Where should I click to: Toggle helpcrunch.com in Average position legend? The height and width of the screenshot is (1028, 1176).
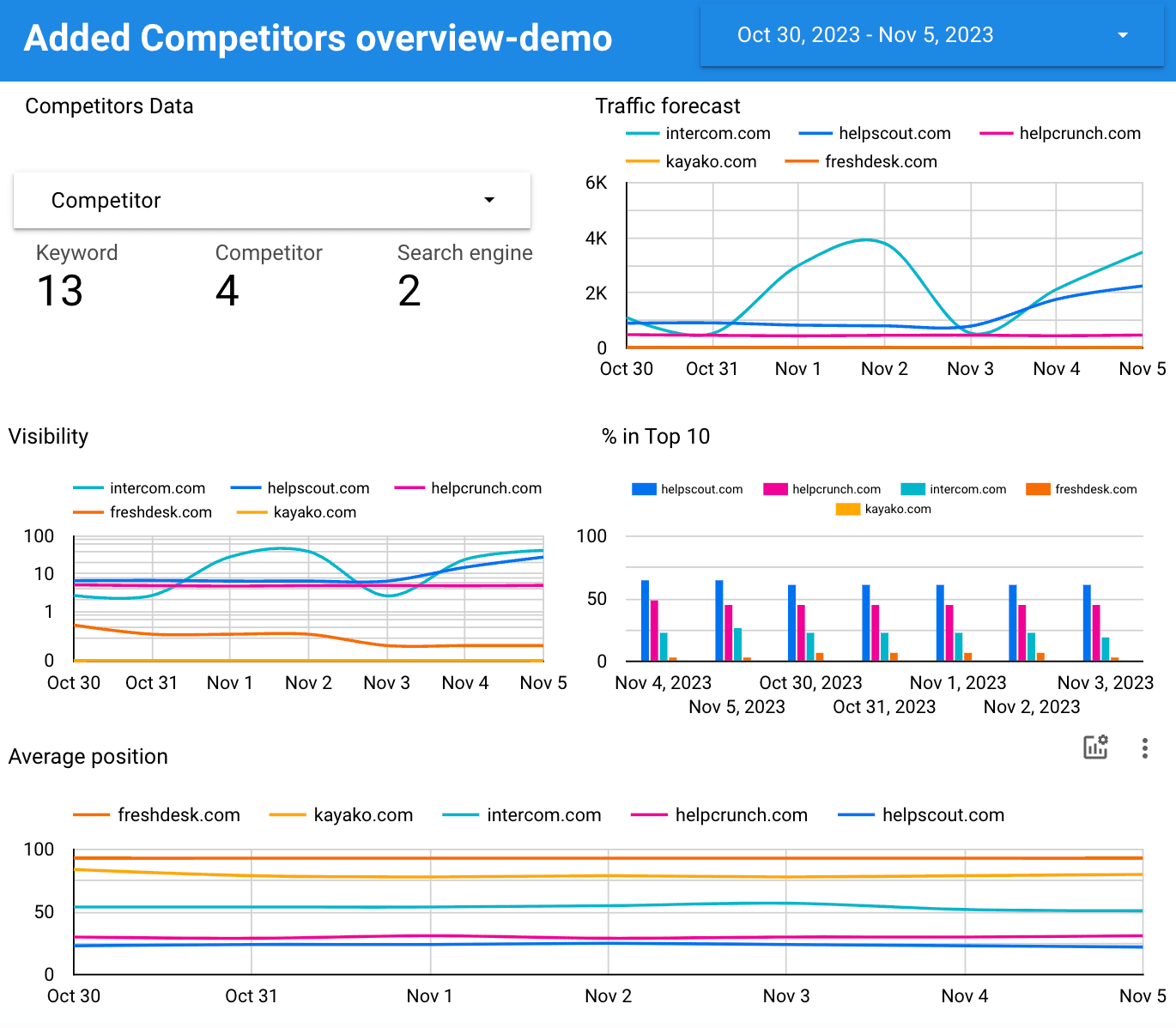click(719, 815)
